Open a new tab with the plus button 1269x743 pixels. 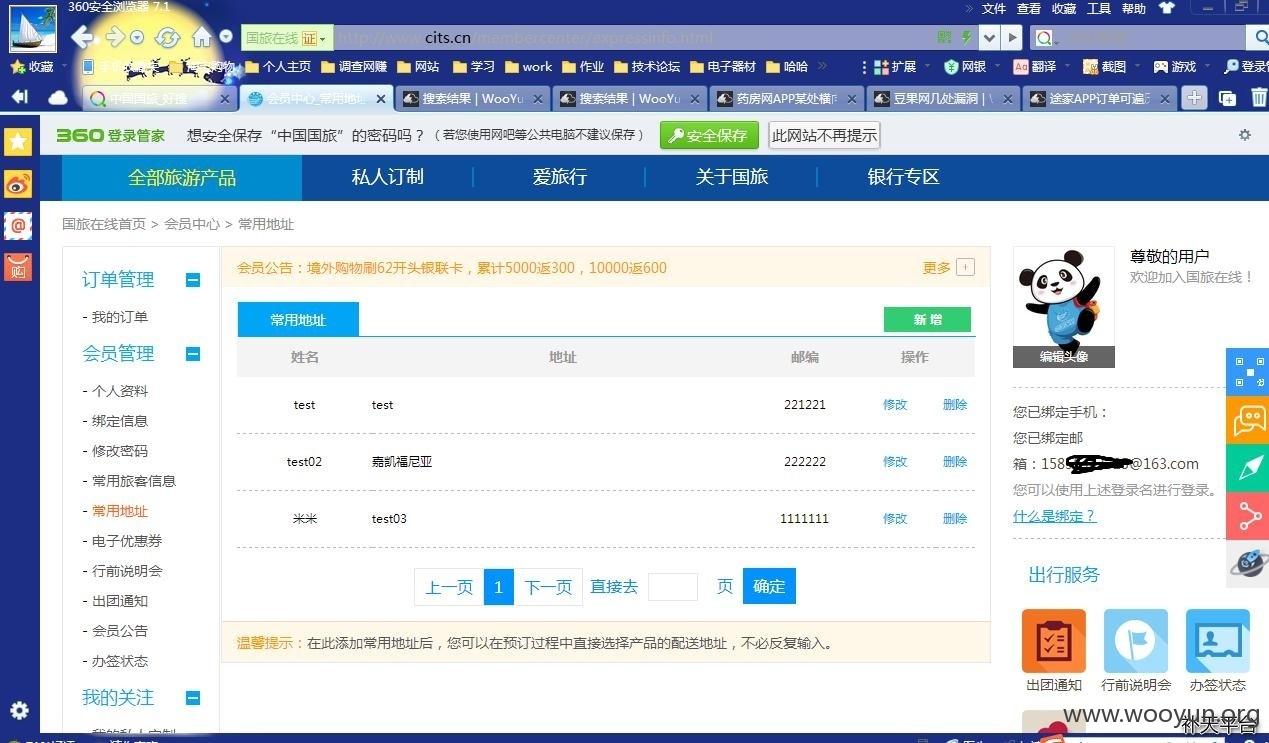1194,98
